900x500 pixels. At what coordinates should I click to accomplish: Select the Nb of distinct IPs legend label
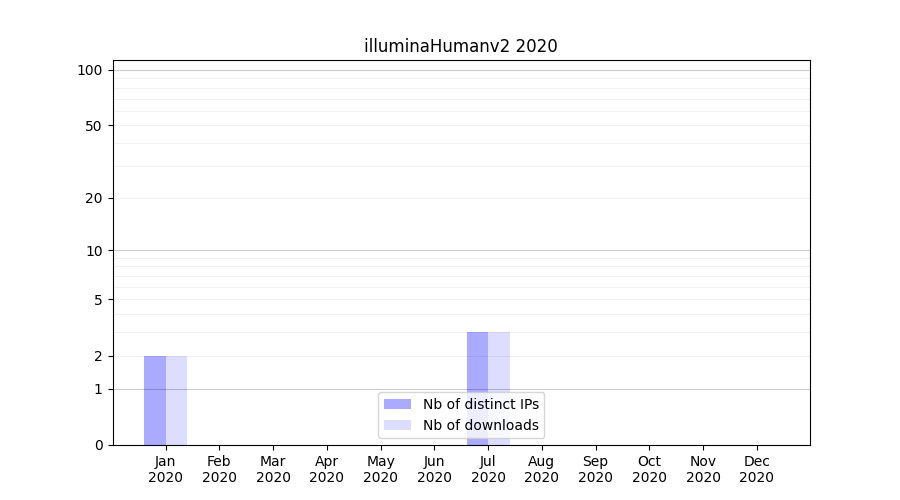click(481, 404)
